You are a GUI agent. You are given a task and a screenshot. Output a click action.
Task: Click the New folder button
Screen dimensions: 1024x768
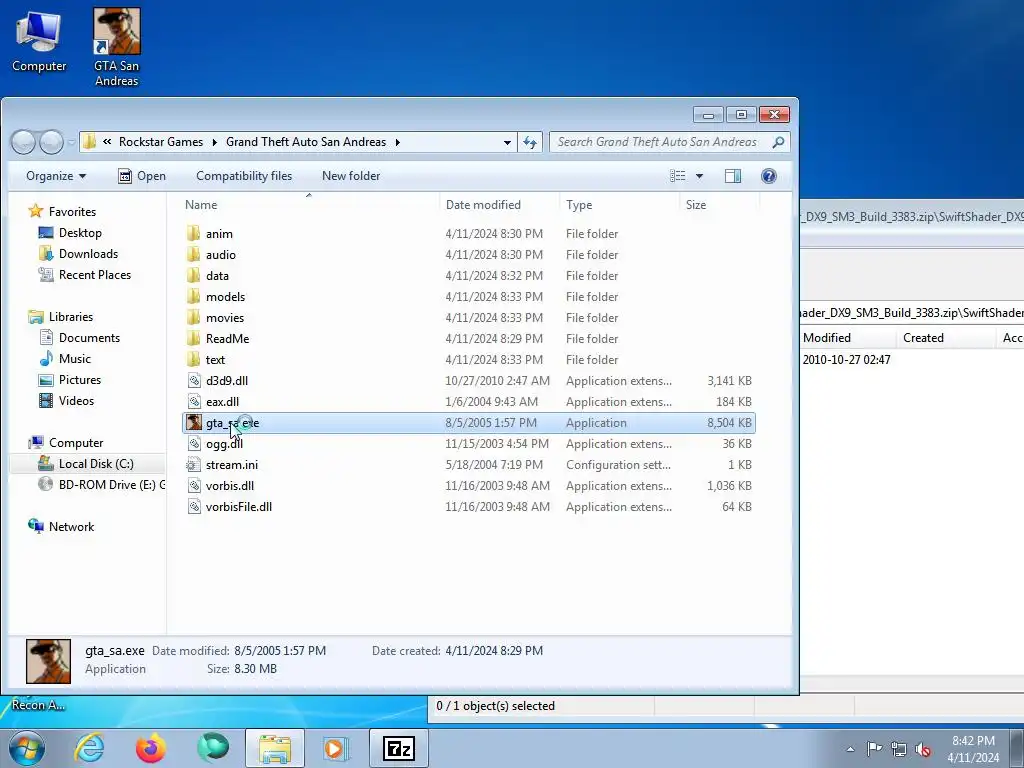(351, 176)
